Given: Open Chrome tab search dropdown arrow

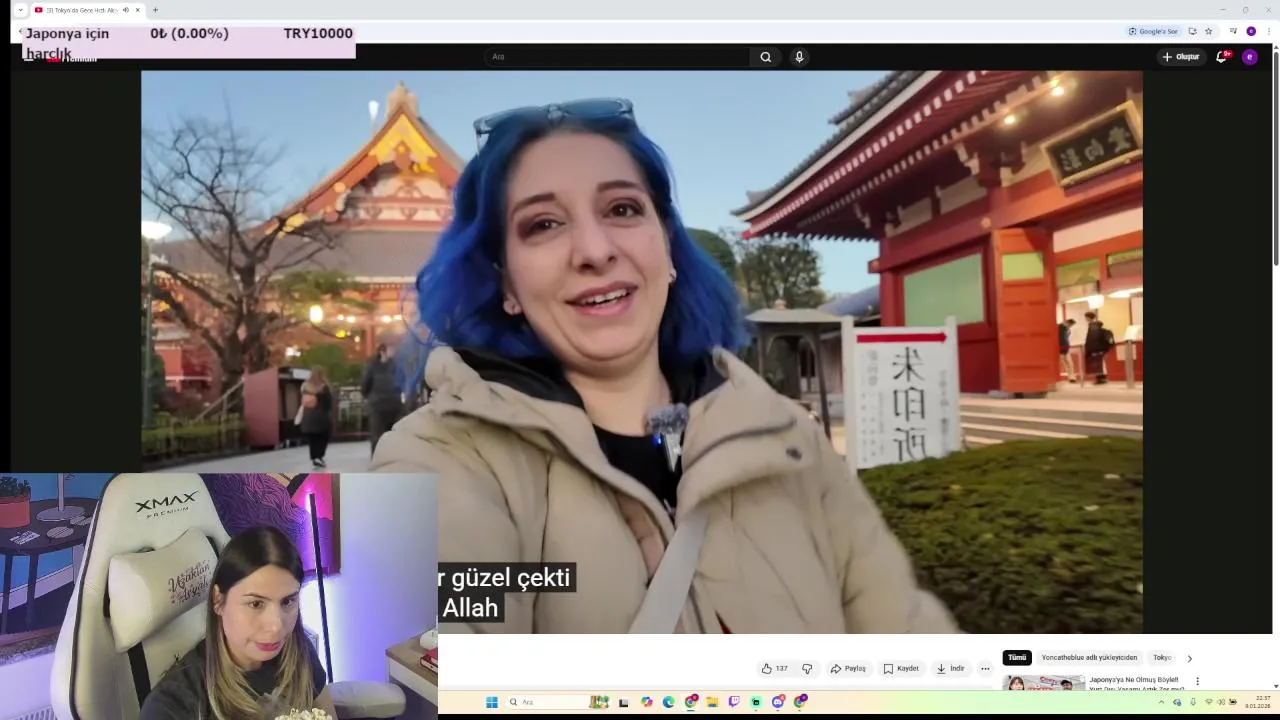Looking at the screenshot, I should click(20, 10).
